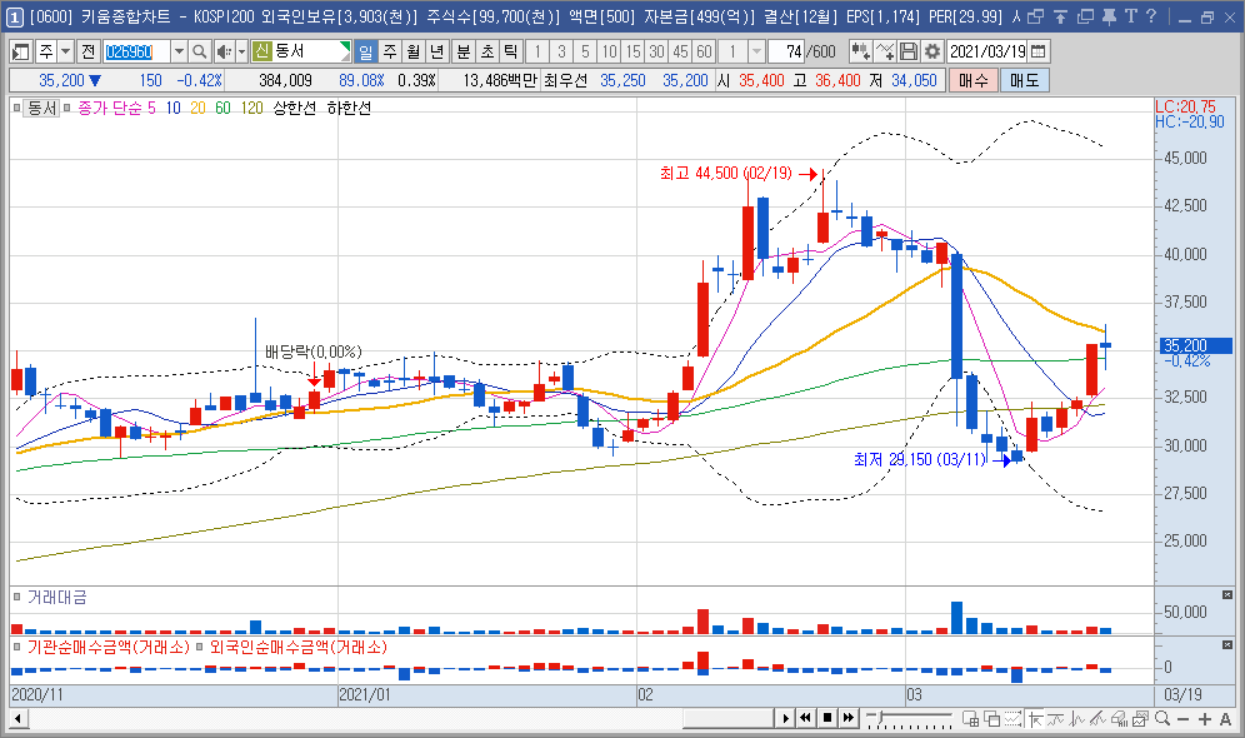
Task: Click the letter A auto-scale icon
Action: pos(1226,718)
